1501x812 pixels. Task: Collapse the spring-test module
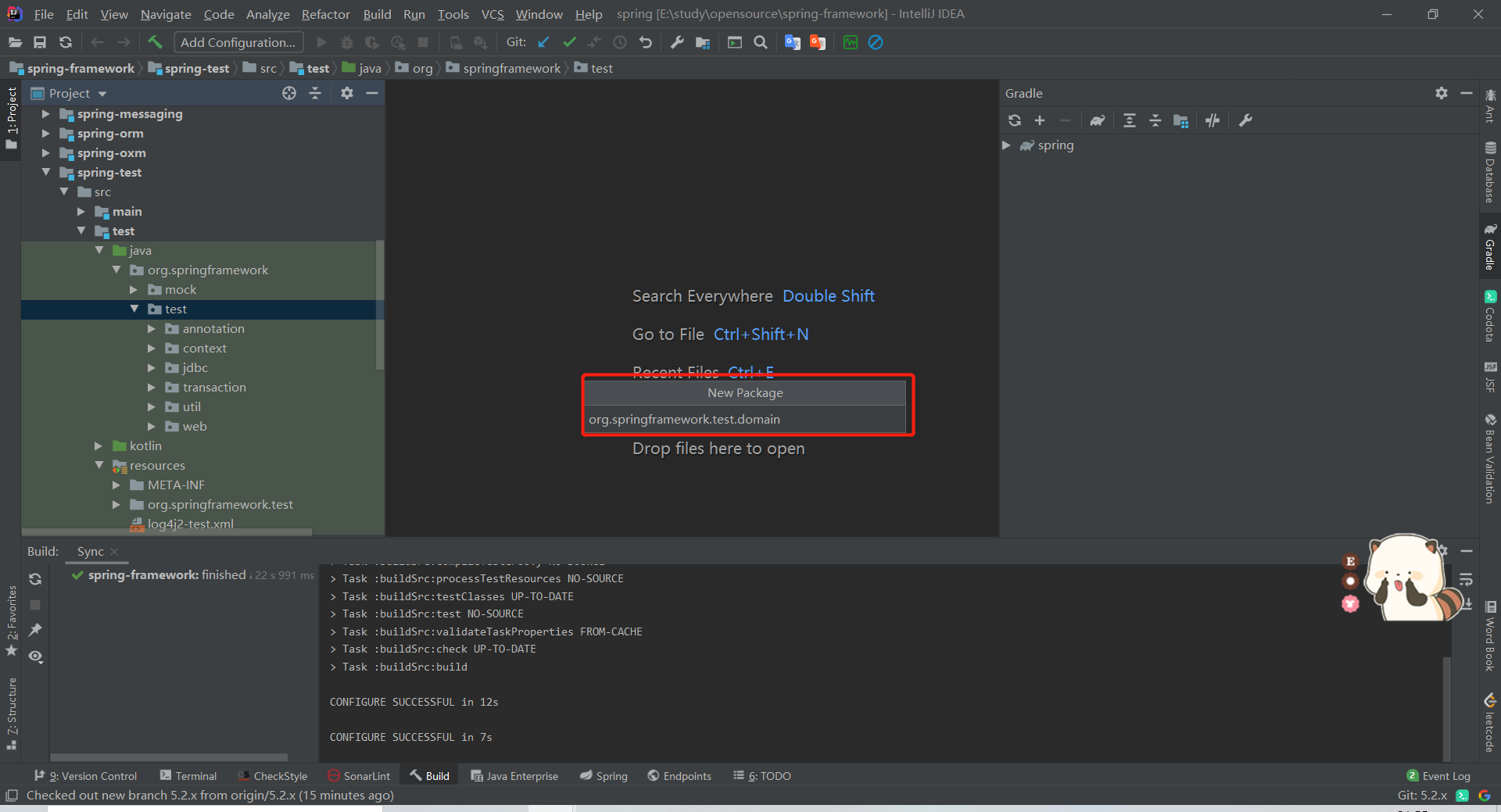[x=45, y=172]
